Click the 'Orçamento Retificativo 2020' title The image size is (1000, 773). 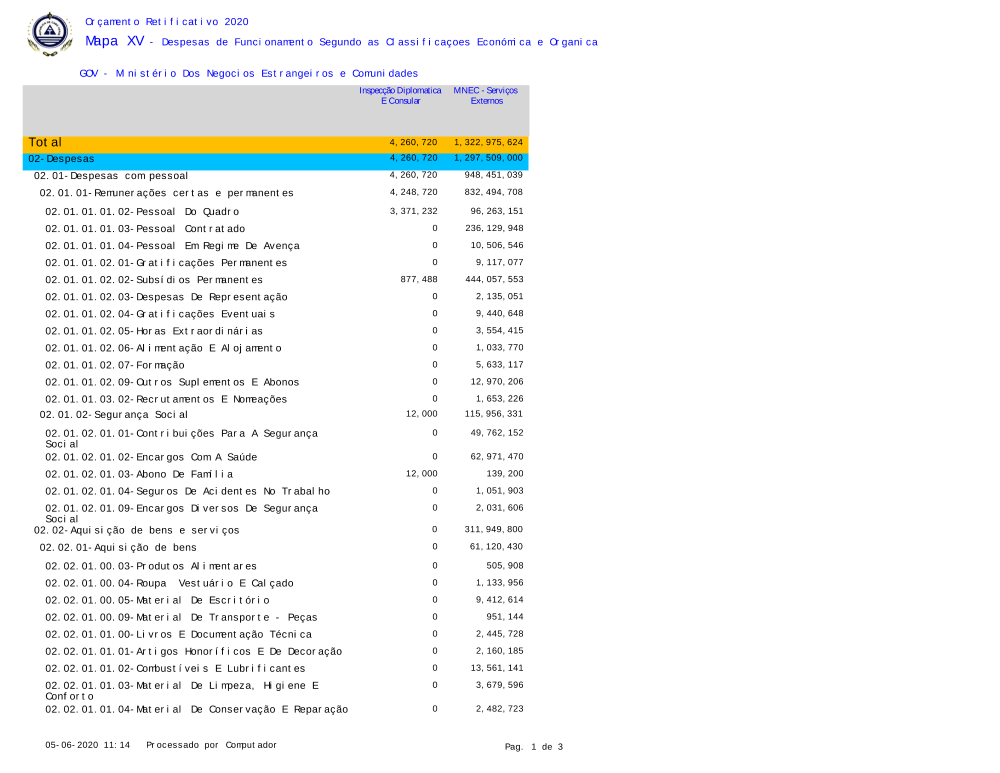[167, 21]
